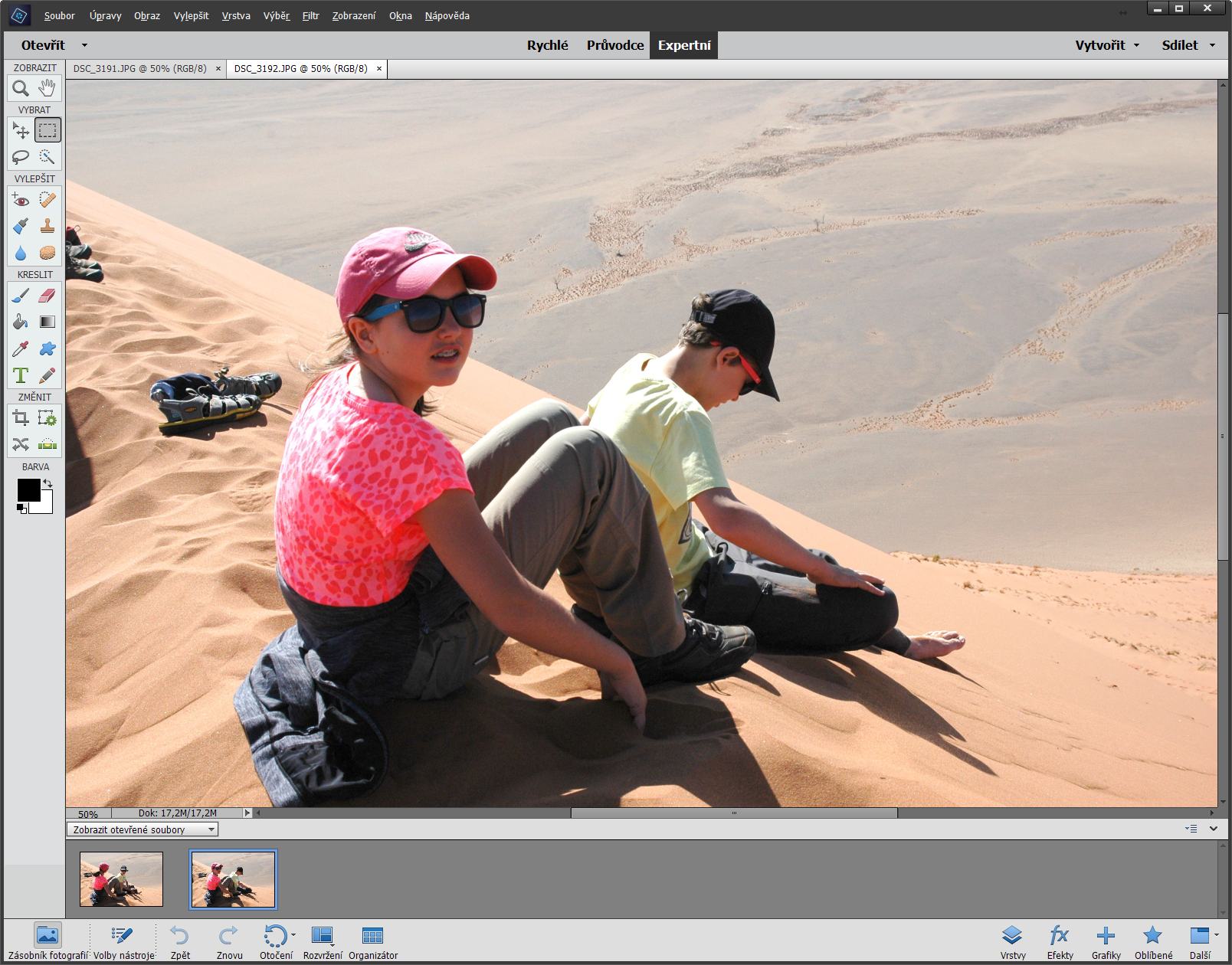Toggle the Volby nástroje tool options panel
1232x965 pixels.
[123, 941]
